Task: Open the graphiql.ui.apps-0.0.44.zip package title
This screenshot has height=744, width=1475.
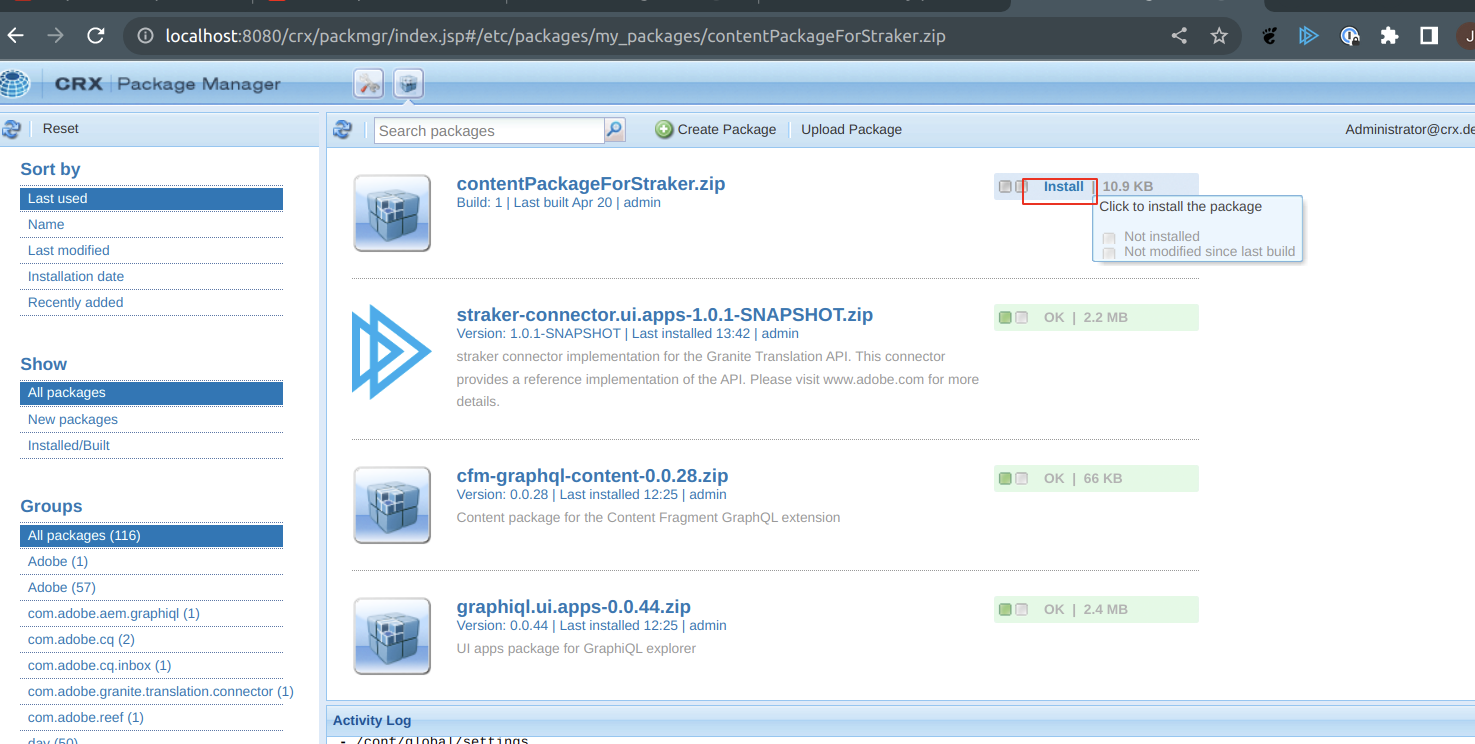Action: [x=574, y=607]
